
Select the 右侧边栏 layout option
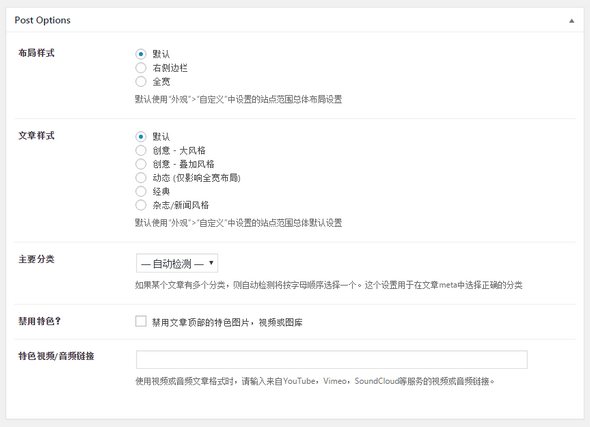tap(141, 68)
